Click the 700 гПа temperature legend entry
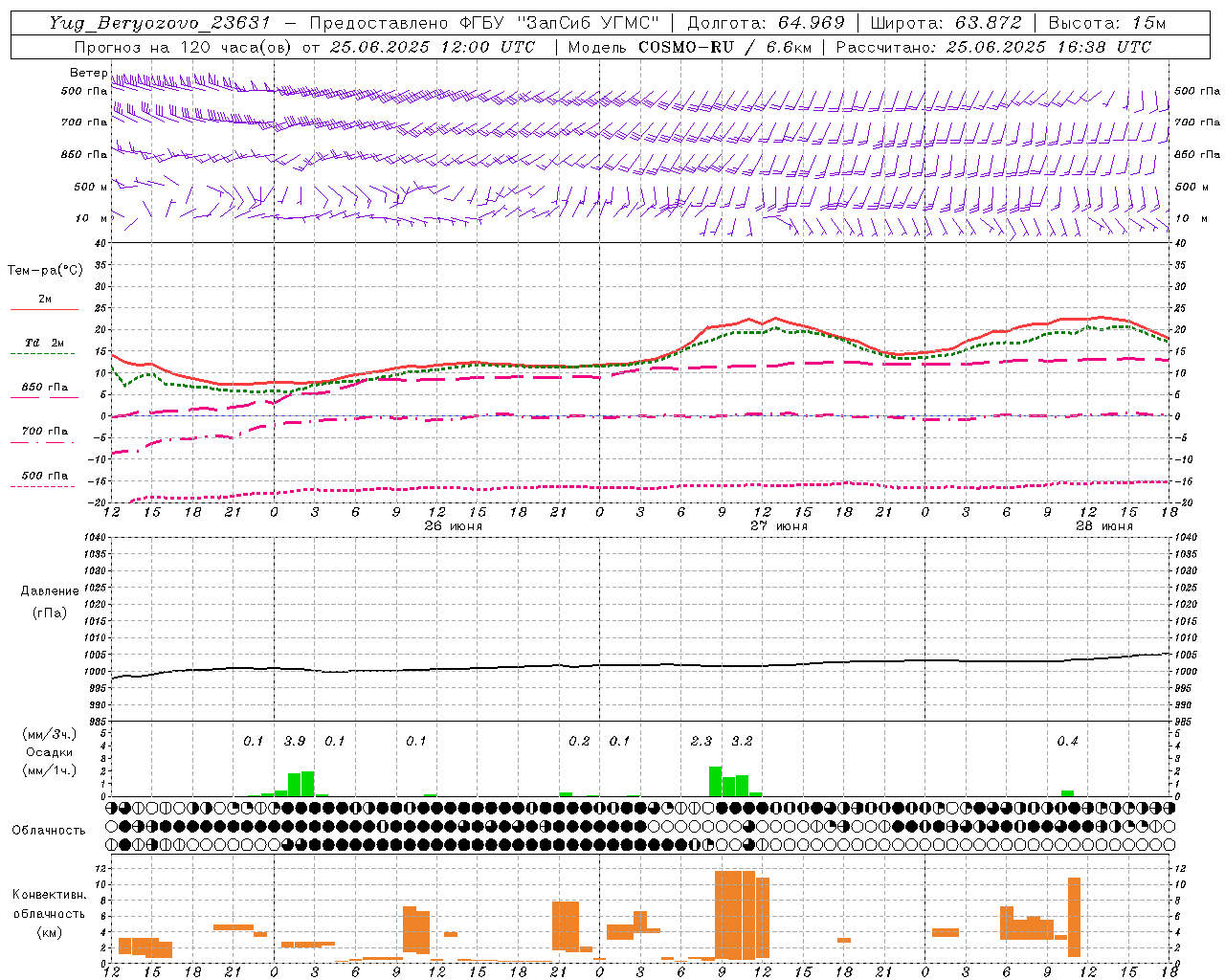This screenshot has width=1225, height=980. tap(45, 432)
